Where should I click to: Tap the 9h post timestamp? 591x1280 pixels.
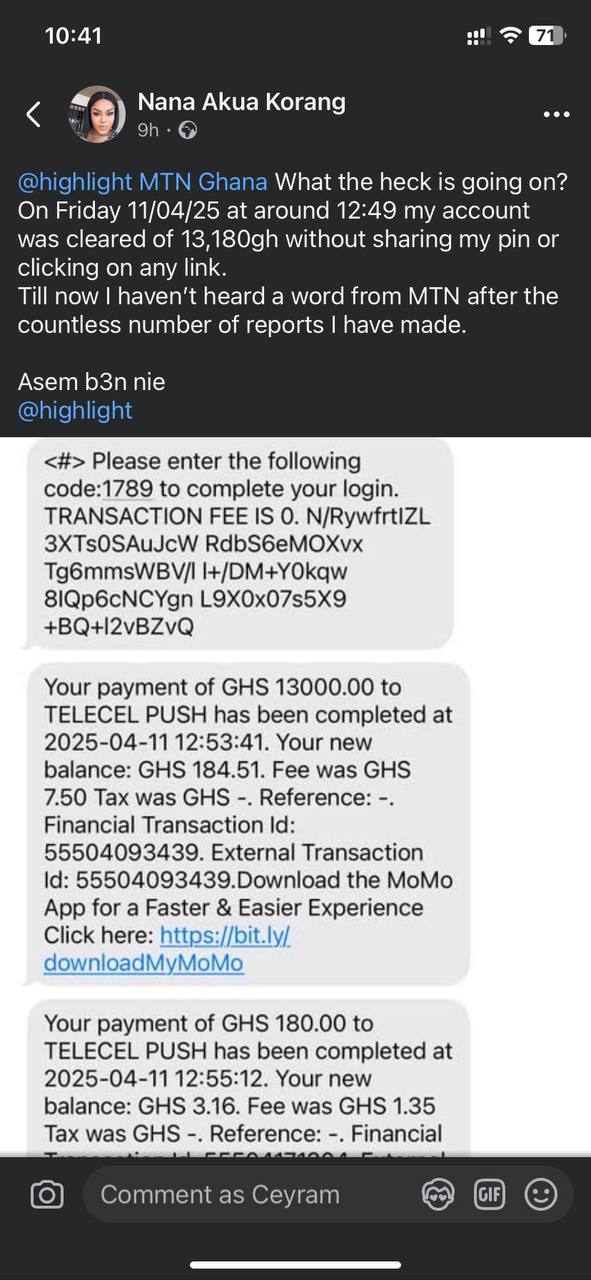point(148,130)
